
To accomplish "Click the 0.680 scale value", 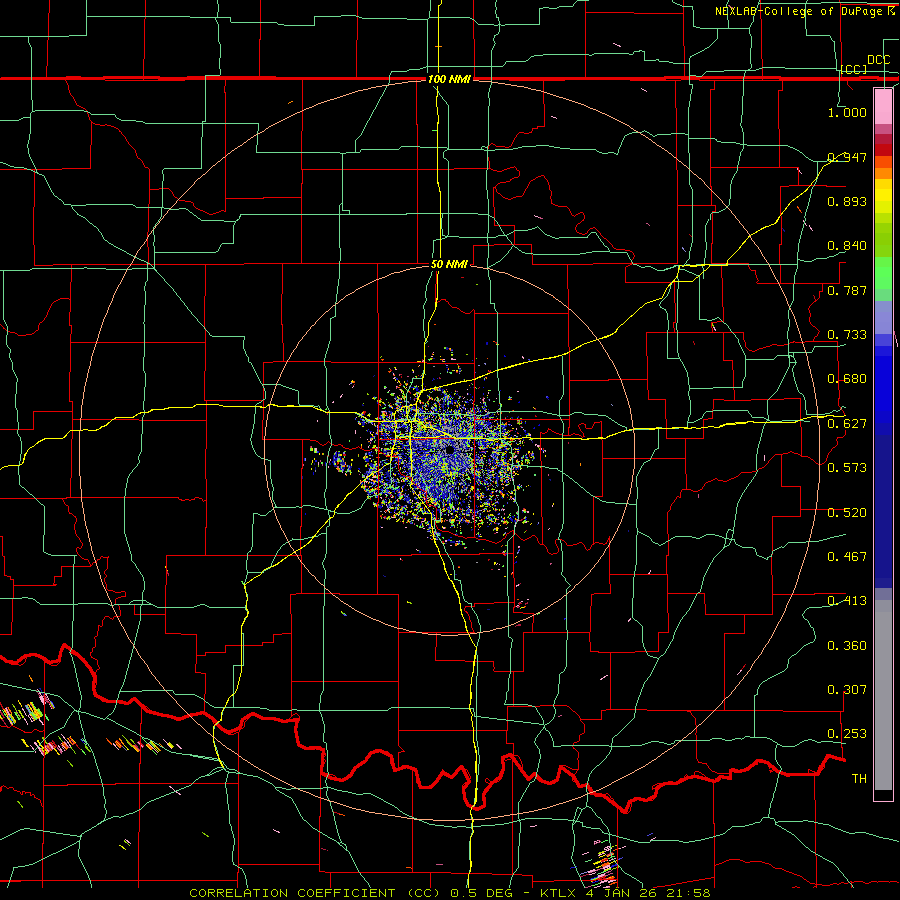I will pos(847,379).
